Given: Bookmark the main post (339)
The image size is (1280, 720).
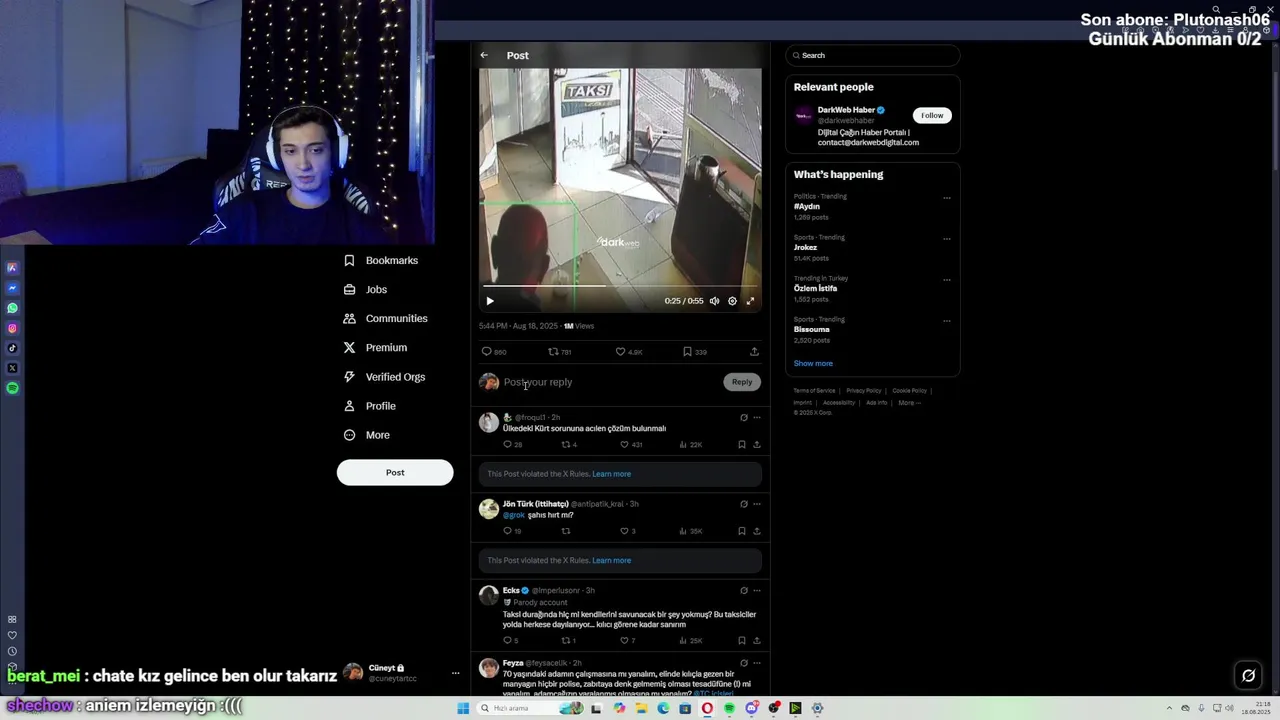Looking at the screenshot, I should [695, 352].
